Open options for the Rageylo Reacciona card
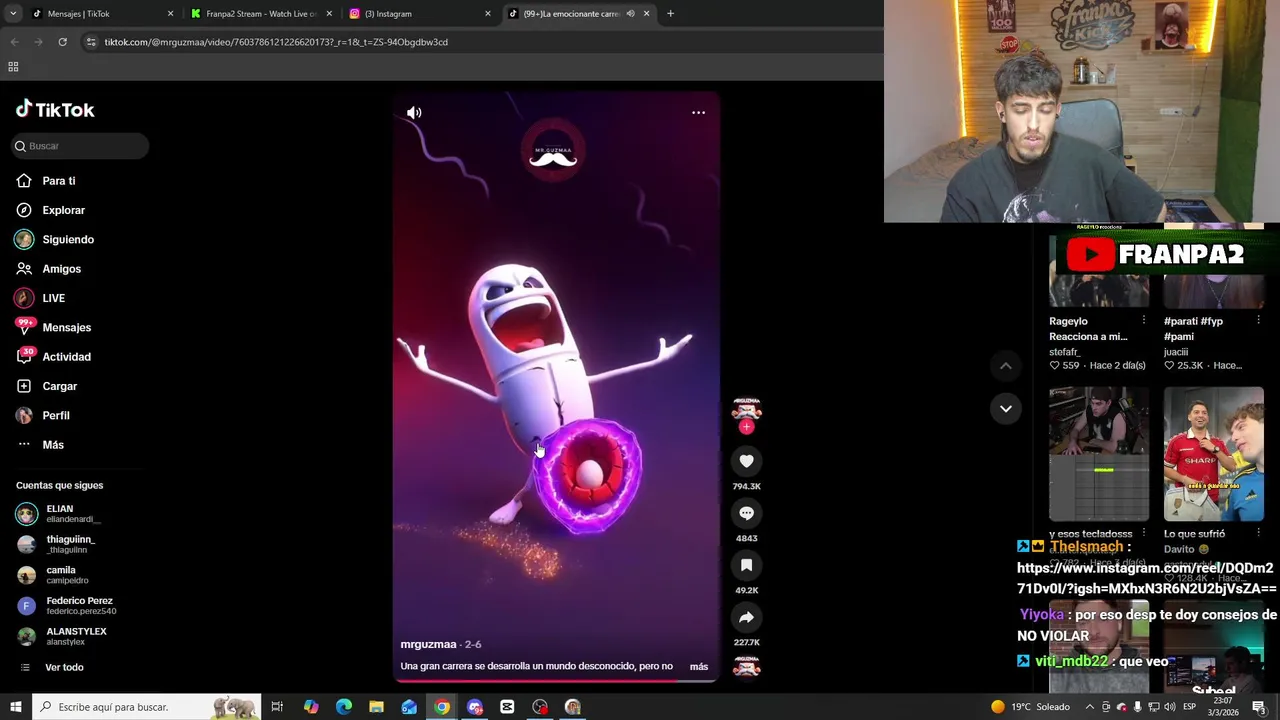The height and width of the screenshot is (720, 1280). 1143,321
